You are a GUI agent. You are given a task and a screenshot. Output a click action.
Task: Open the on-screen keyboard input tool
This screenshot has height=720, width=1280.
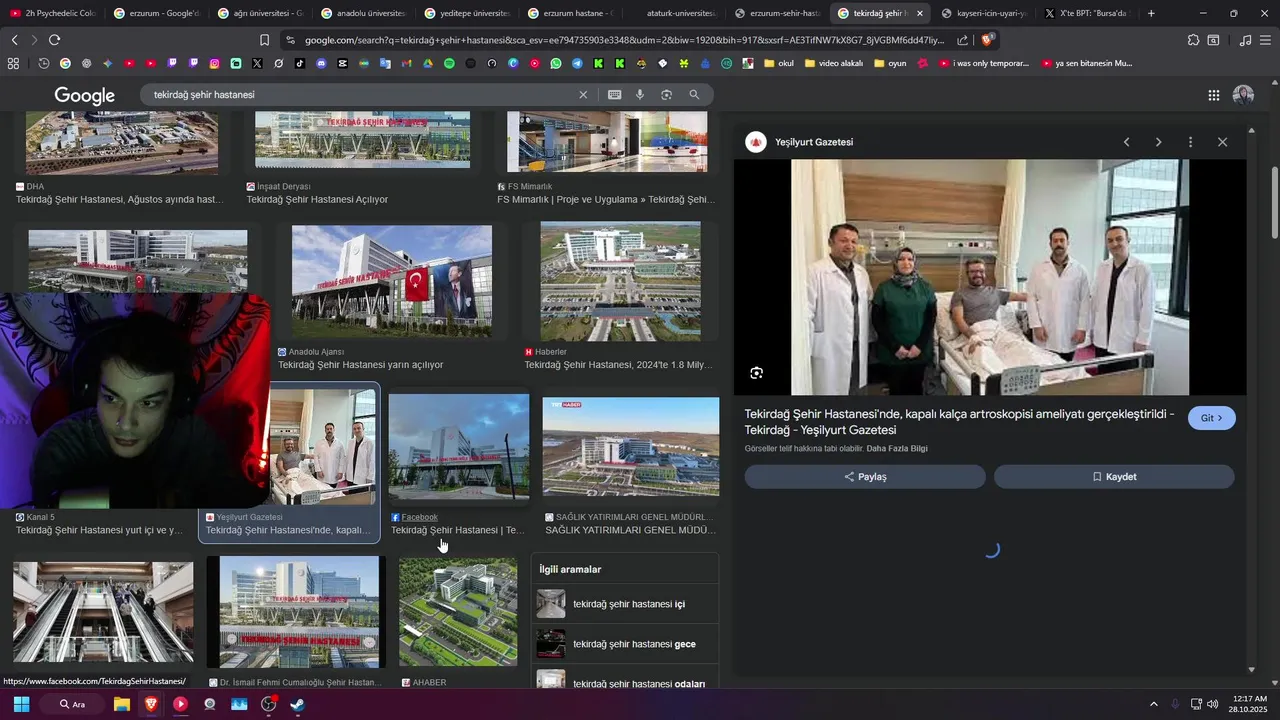pos(614,95)
